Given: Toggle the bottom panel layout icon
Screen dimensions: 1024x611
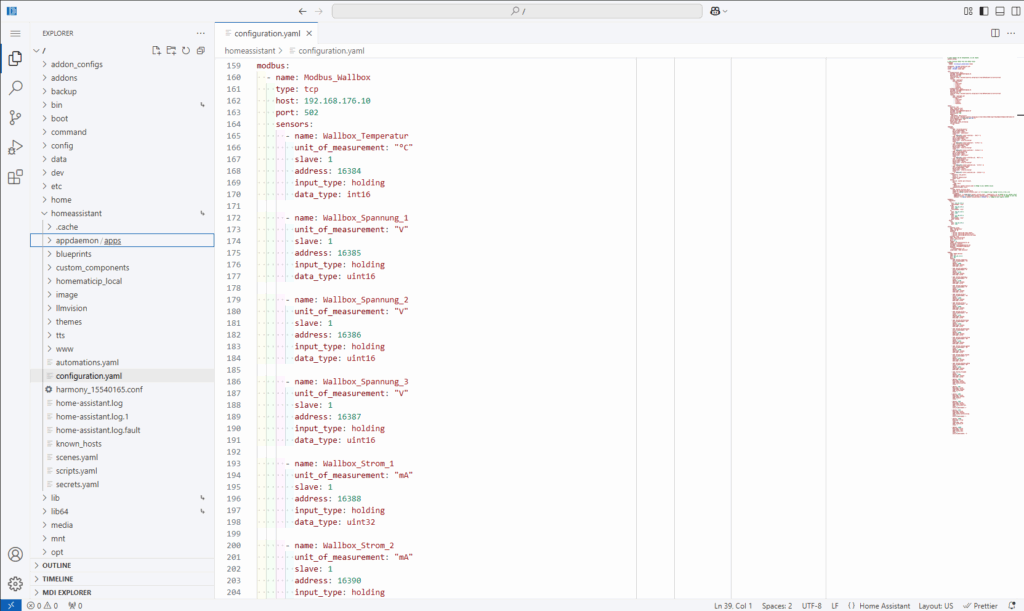Looking at the screenshot, I should click(x=1000, y=11).
